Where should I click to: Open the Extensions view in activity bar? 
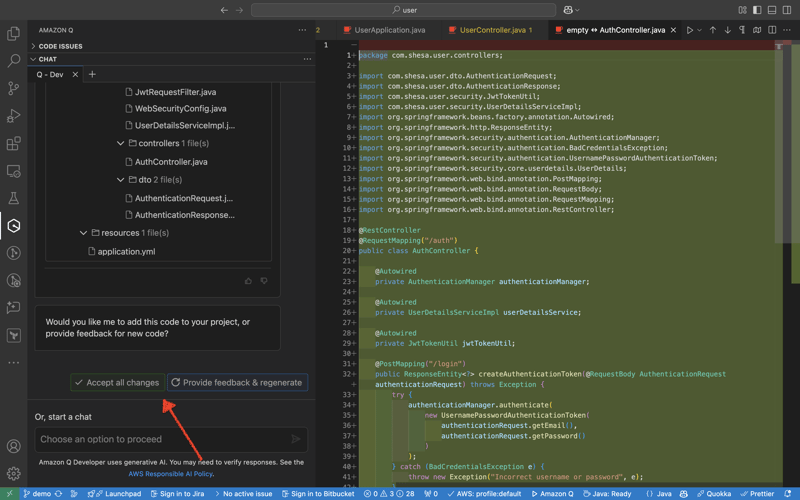pyautogui.click(x=14, y=144)
